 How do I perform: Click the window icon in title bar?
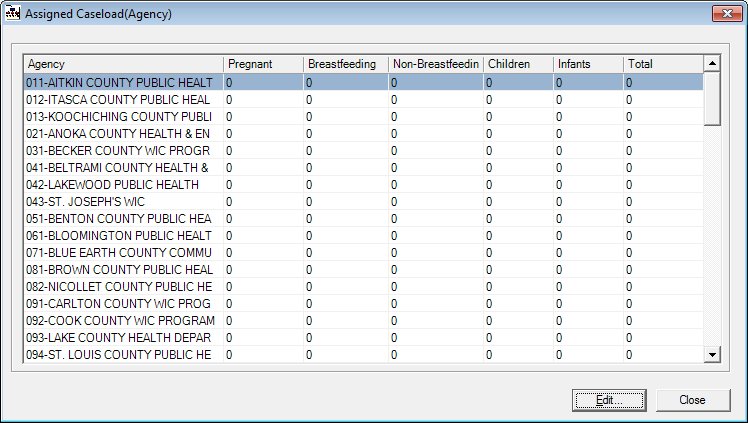click(x=12, y=13)
